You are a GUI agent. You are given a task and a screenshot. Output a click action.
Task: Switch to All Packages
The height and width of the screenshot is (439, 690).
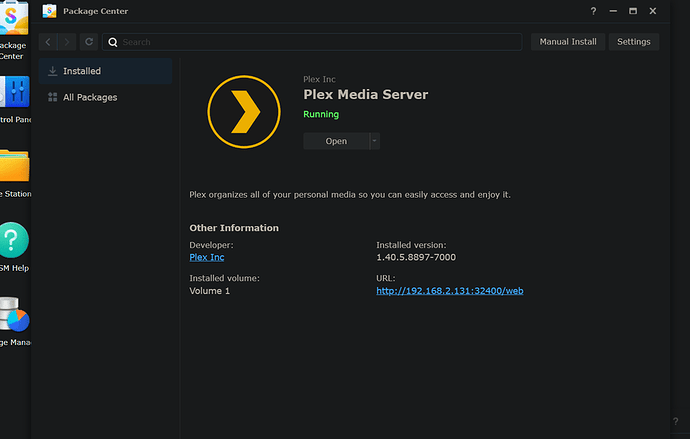[105, 97]
